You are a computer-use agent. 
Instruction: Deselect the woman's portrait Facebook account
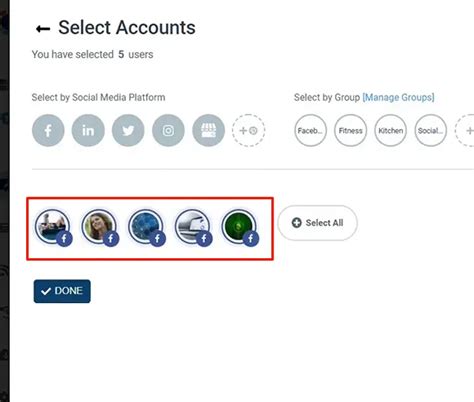[100, 228]
